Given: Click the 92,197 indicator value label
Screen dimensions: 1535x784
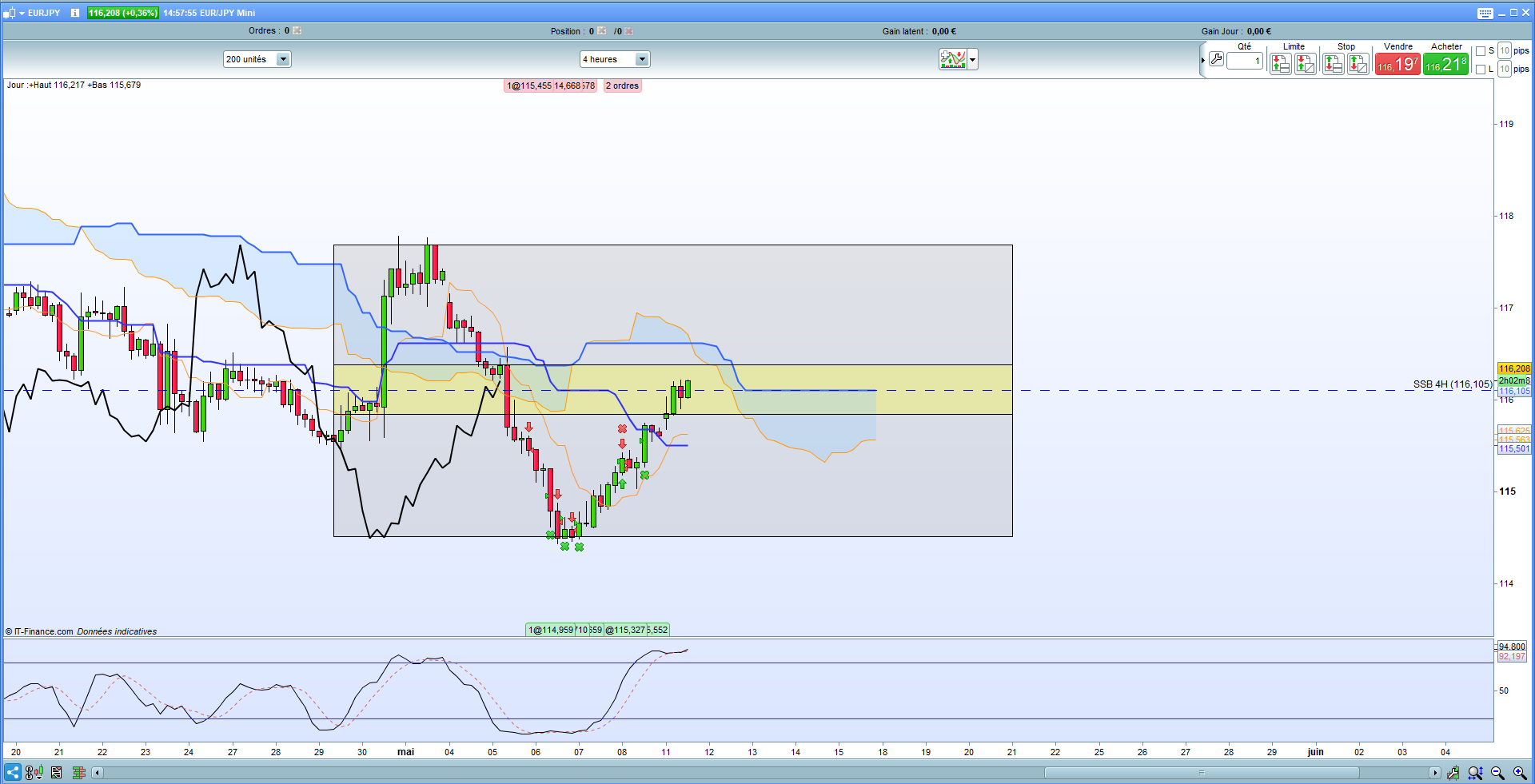Looking at the screenshot, I should pyautogui.click(x=1512, y=657).
